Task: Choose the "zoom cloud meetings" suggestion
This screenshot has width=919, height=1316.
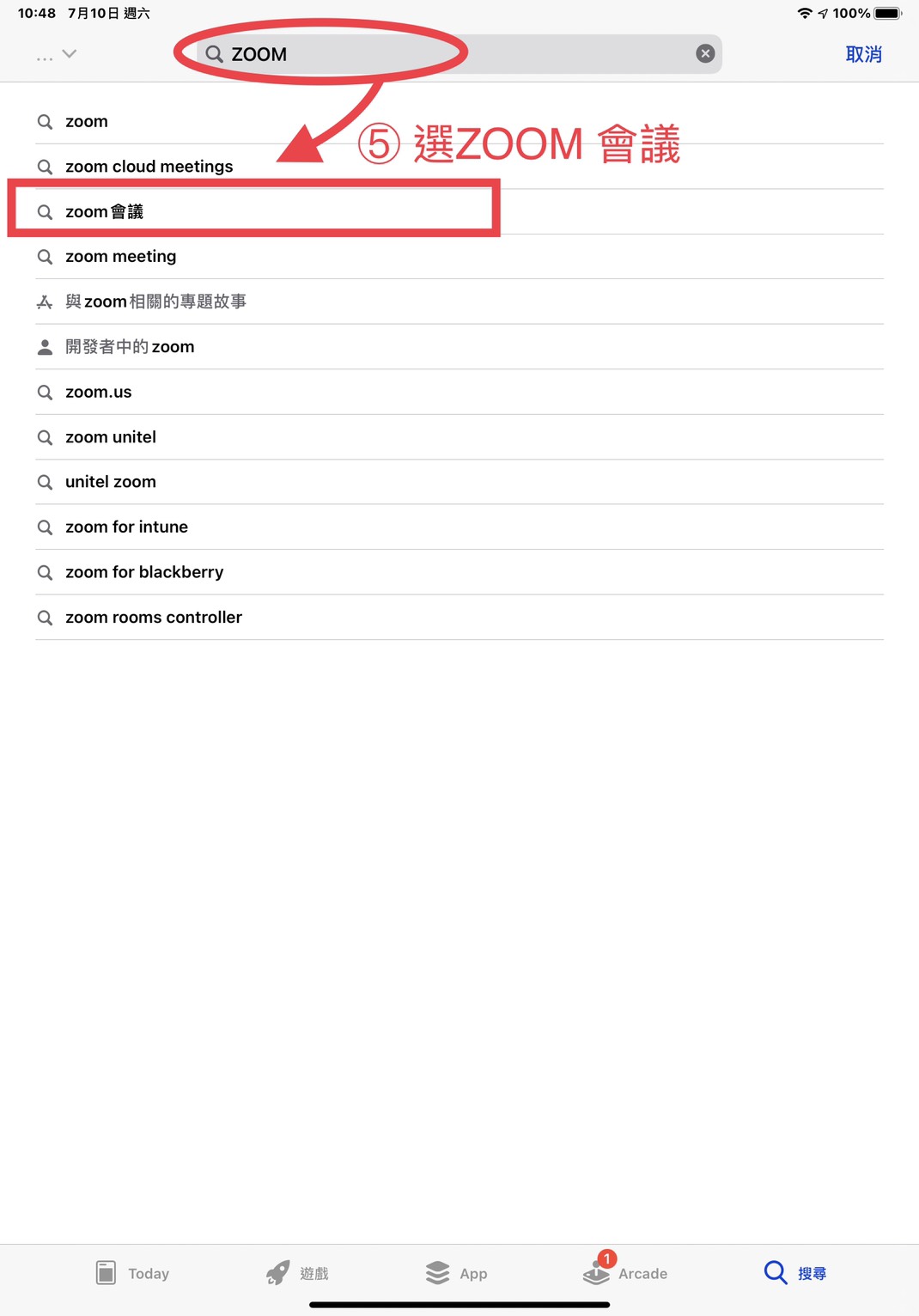Action: click(149, 167)
